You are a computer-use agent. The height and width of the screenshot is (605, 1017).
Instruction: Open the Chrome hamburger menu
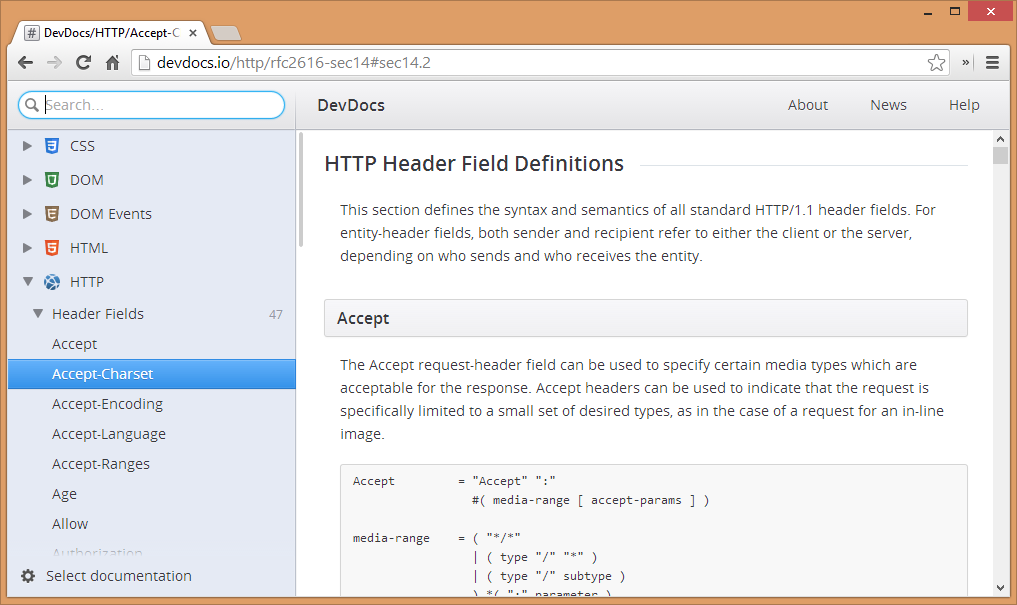click(x=992, y=63)
